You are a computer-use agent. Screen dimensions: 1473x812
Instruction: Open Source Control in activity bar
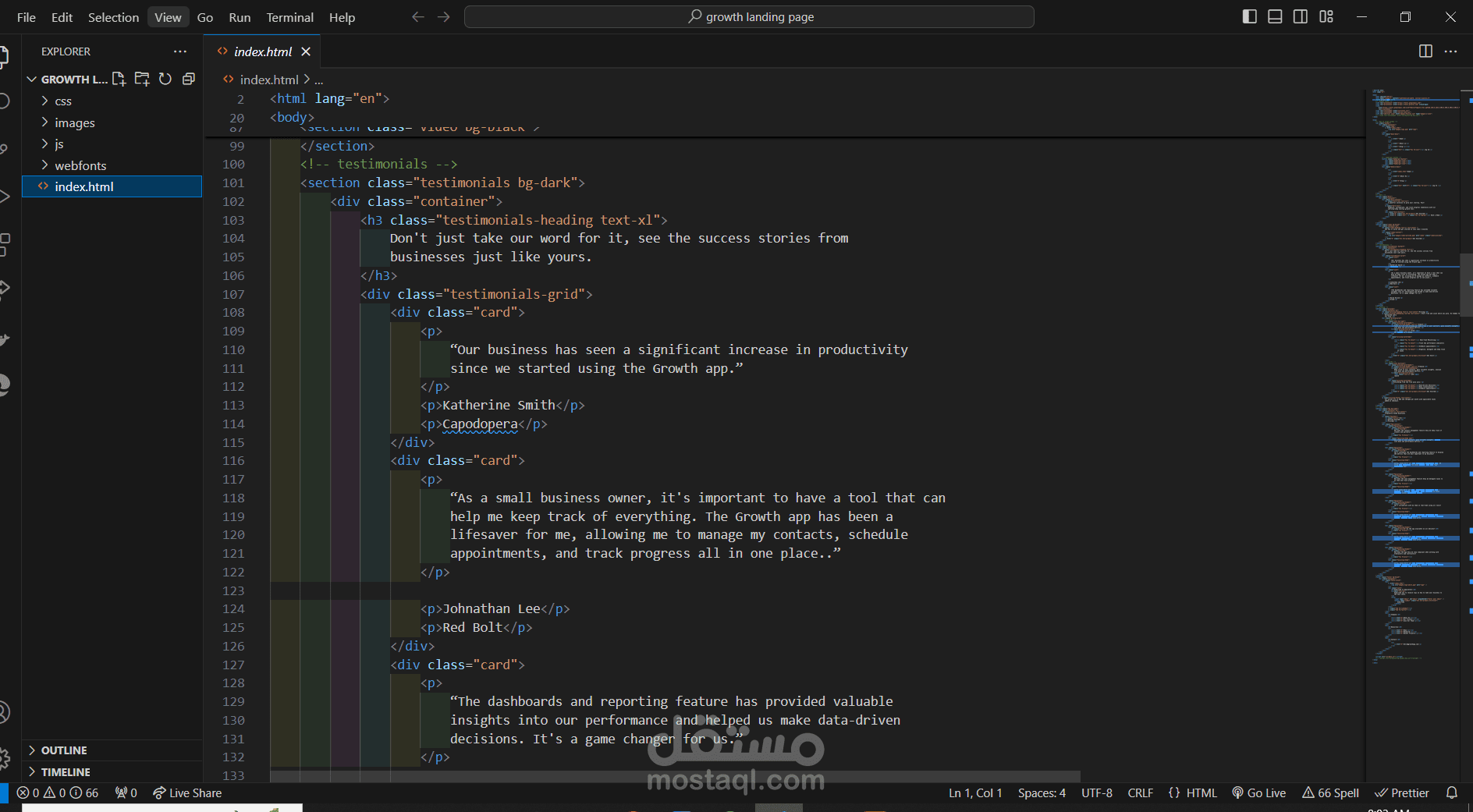coord(4,148)
